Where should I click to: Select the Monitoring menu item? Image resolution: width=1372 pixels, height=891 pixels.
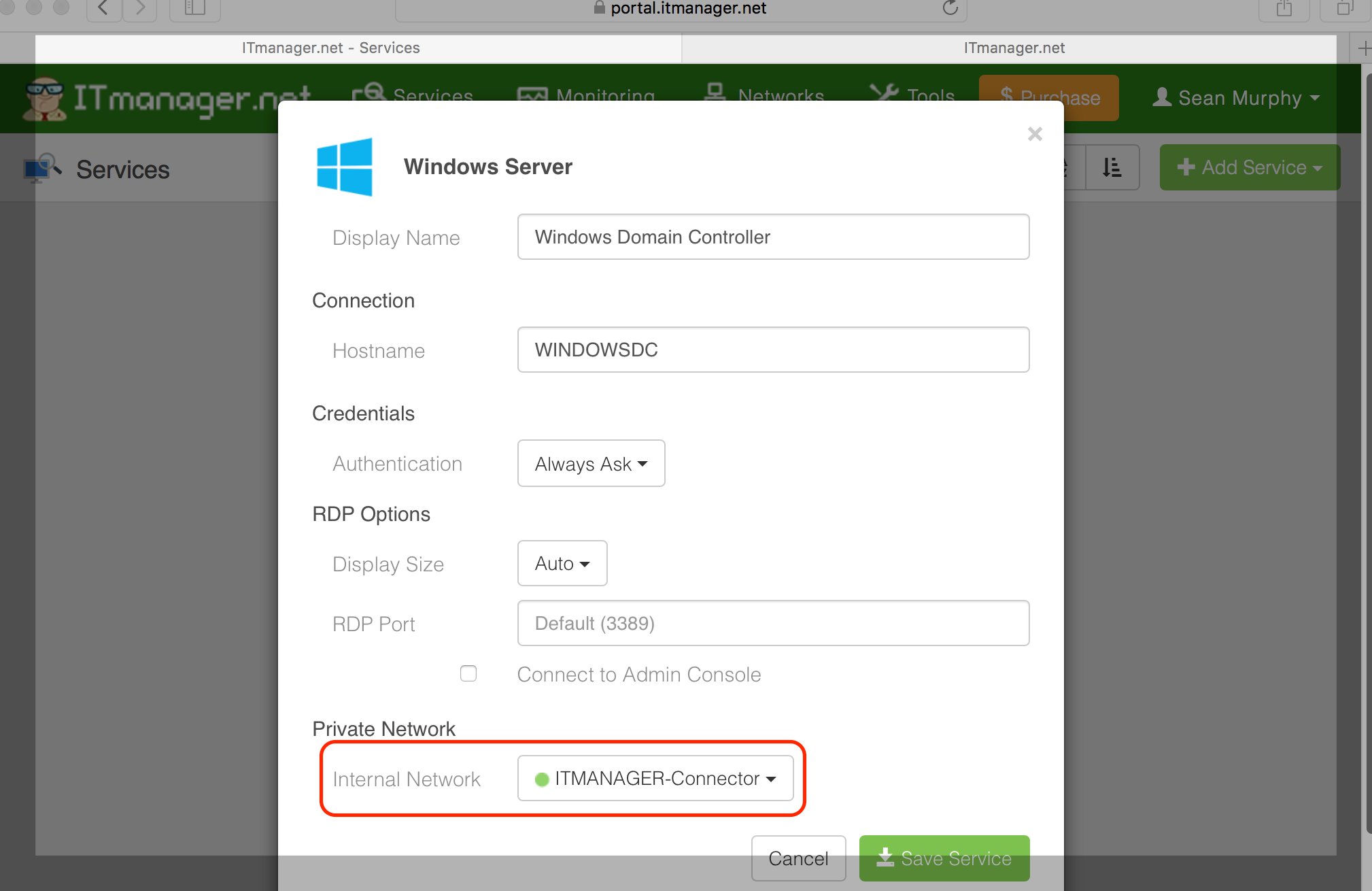[604, 95]
